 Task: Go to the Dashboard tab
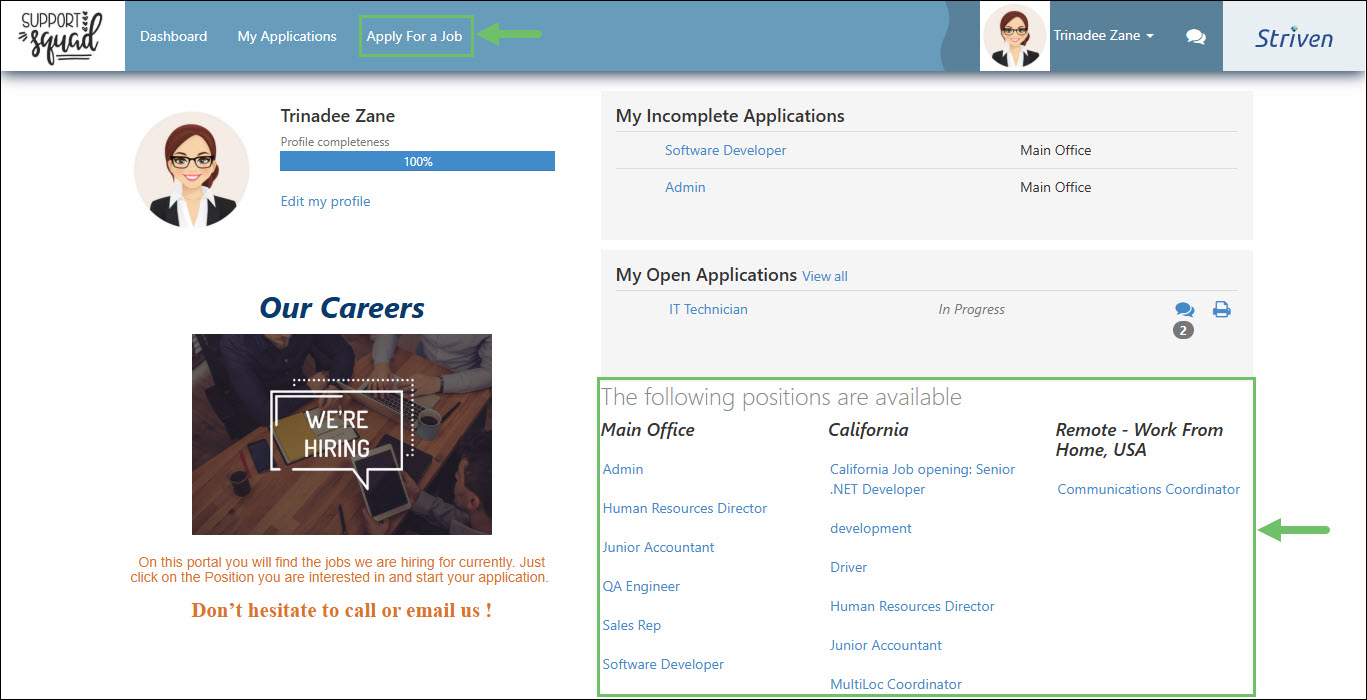[x=173, y=35]
